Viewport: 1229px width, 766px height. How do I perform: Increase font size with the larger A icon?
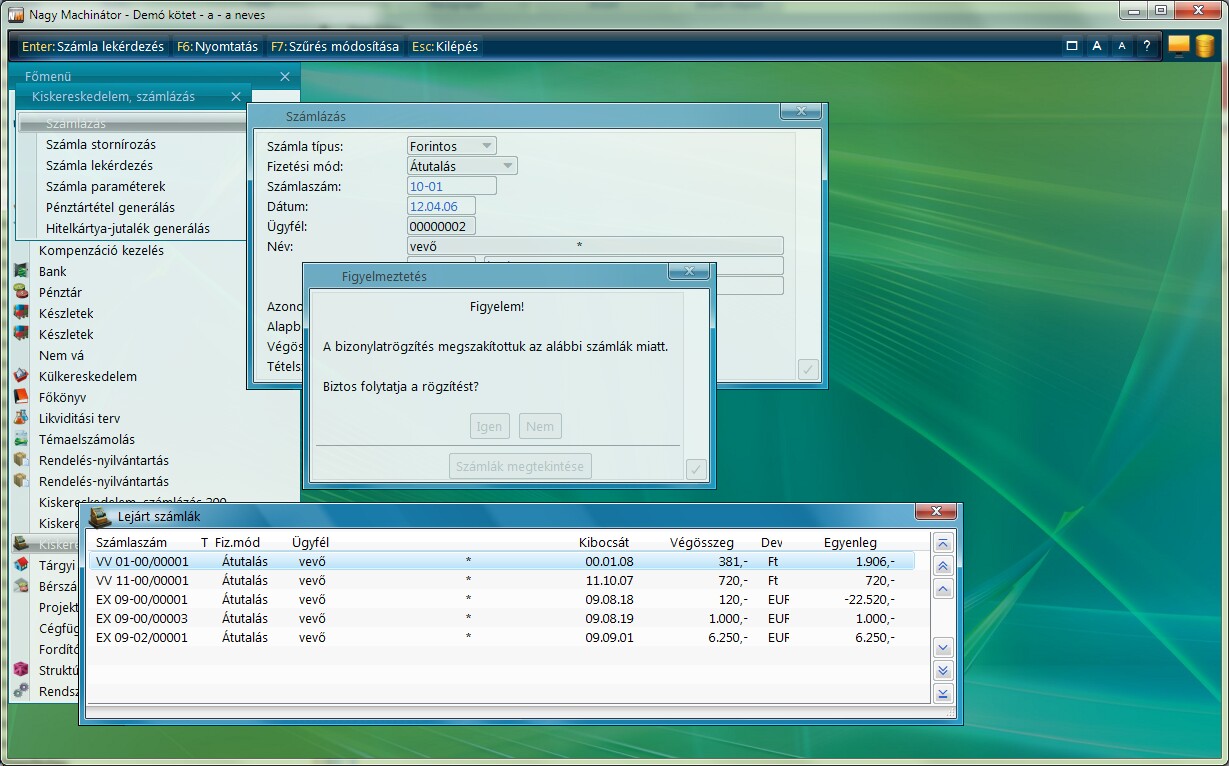tap(1097, 46)
